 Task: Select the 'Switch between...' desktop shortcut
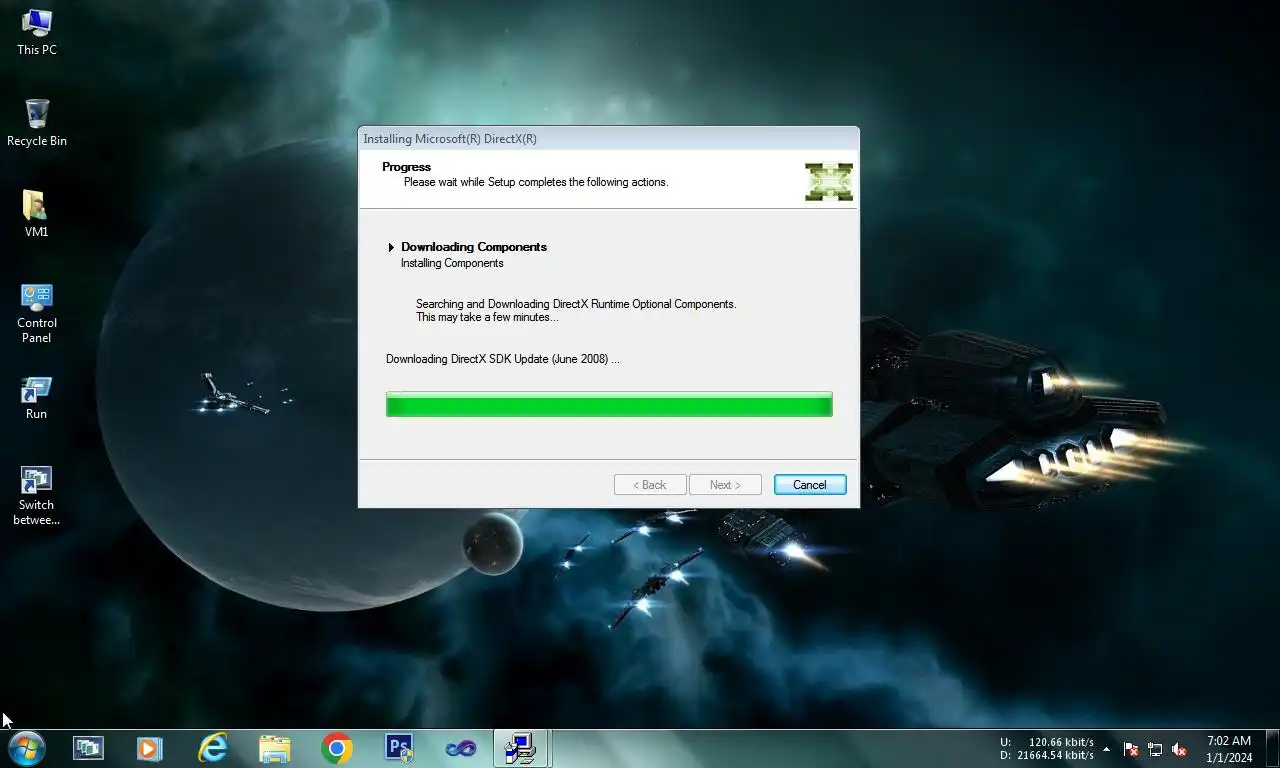[x=37, y=495]
